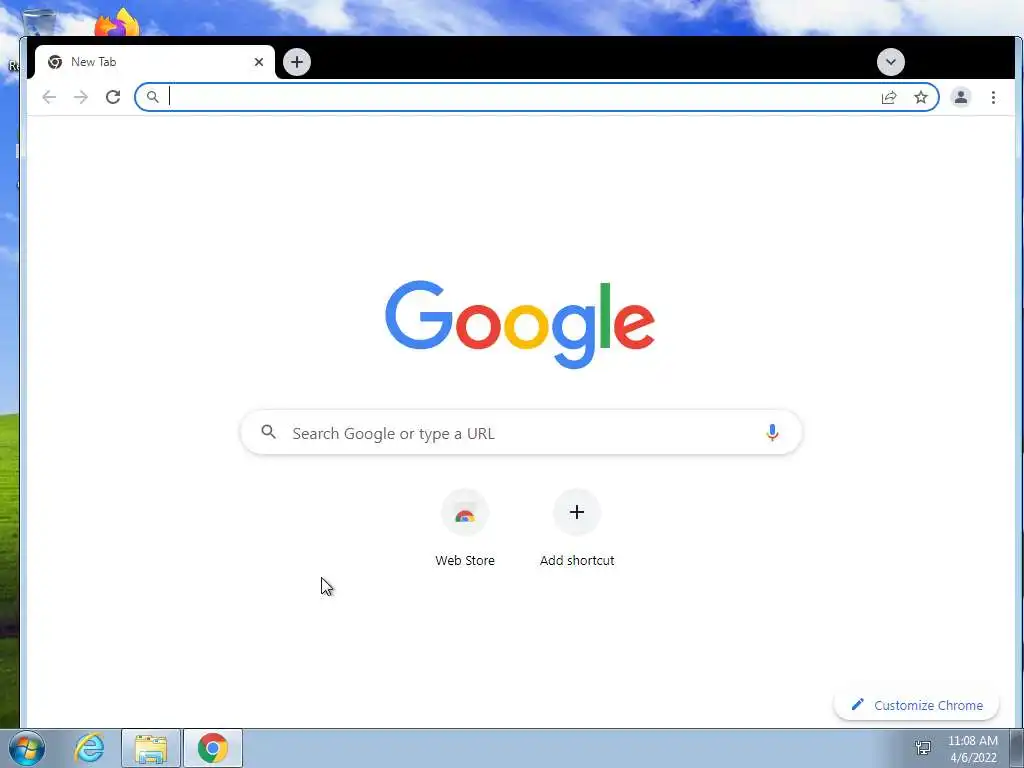Click the address bar search magnifier icon
This screenshot has width=1024, height=768.
(x=152, y=97)
